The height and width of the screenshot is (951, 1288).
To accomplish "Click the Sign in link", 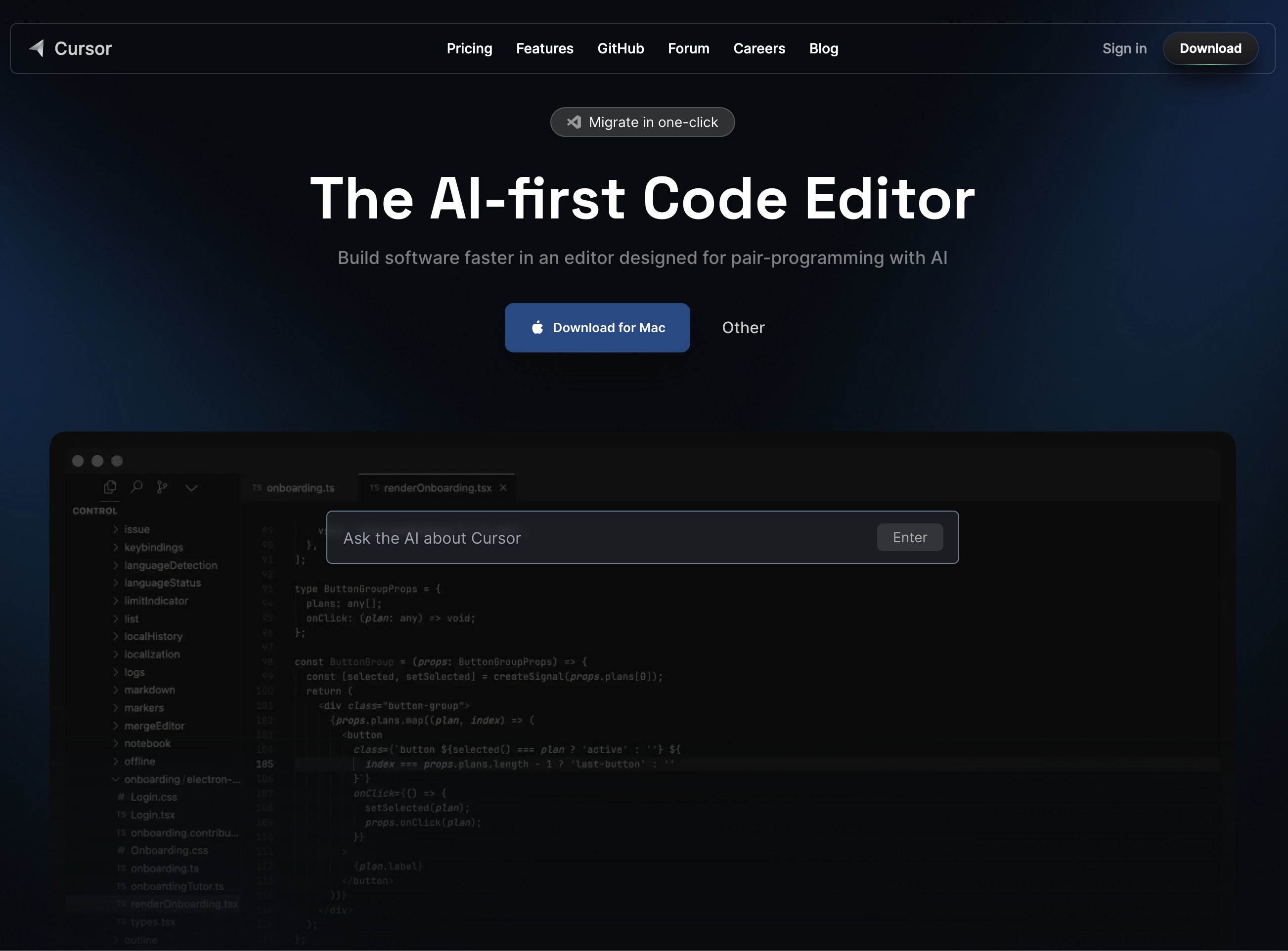I will click(1124, 48).
